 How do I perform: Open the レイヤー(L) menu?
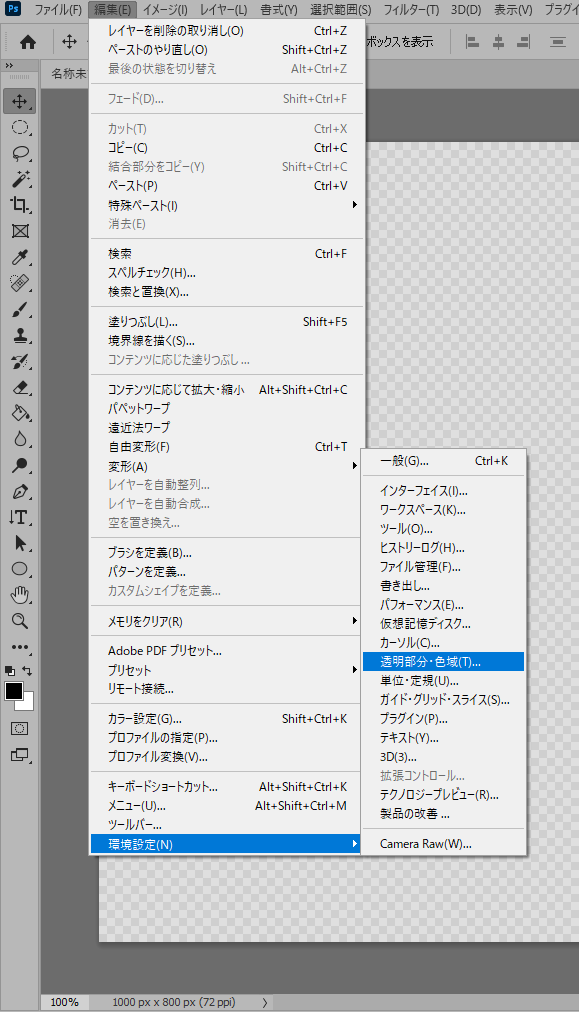point(223,10)
